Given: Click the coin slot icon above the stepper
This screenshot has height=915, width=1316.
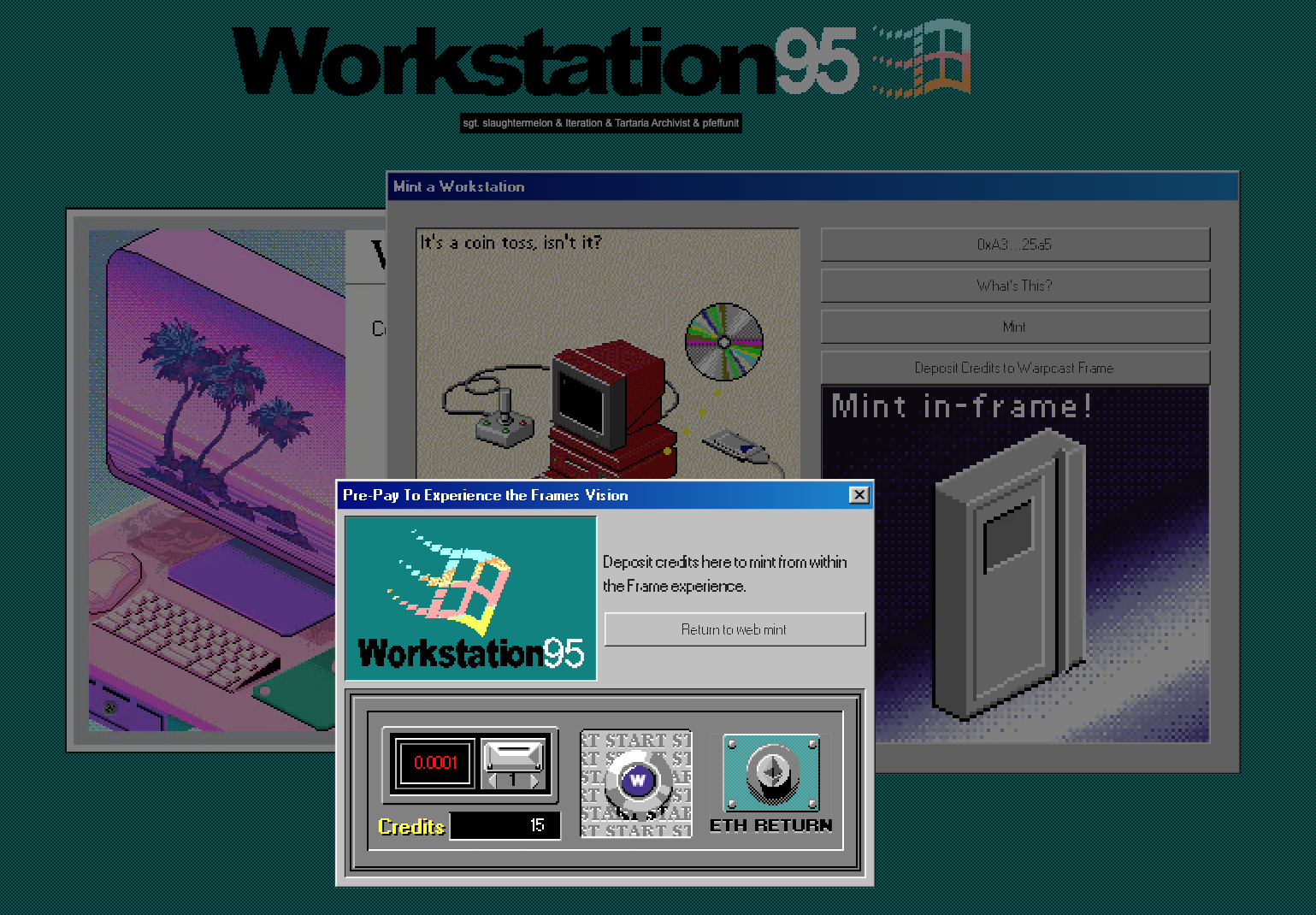Looking at the screenshot, I should 513,755.
